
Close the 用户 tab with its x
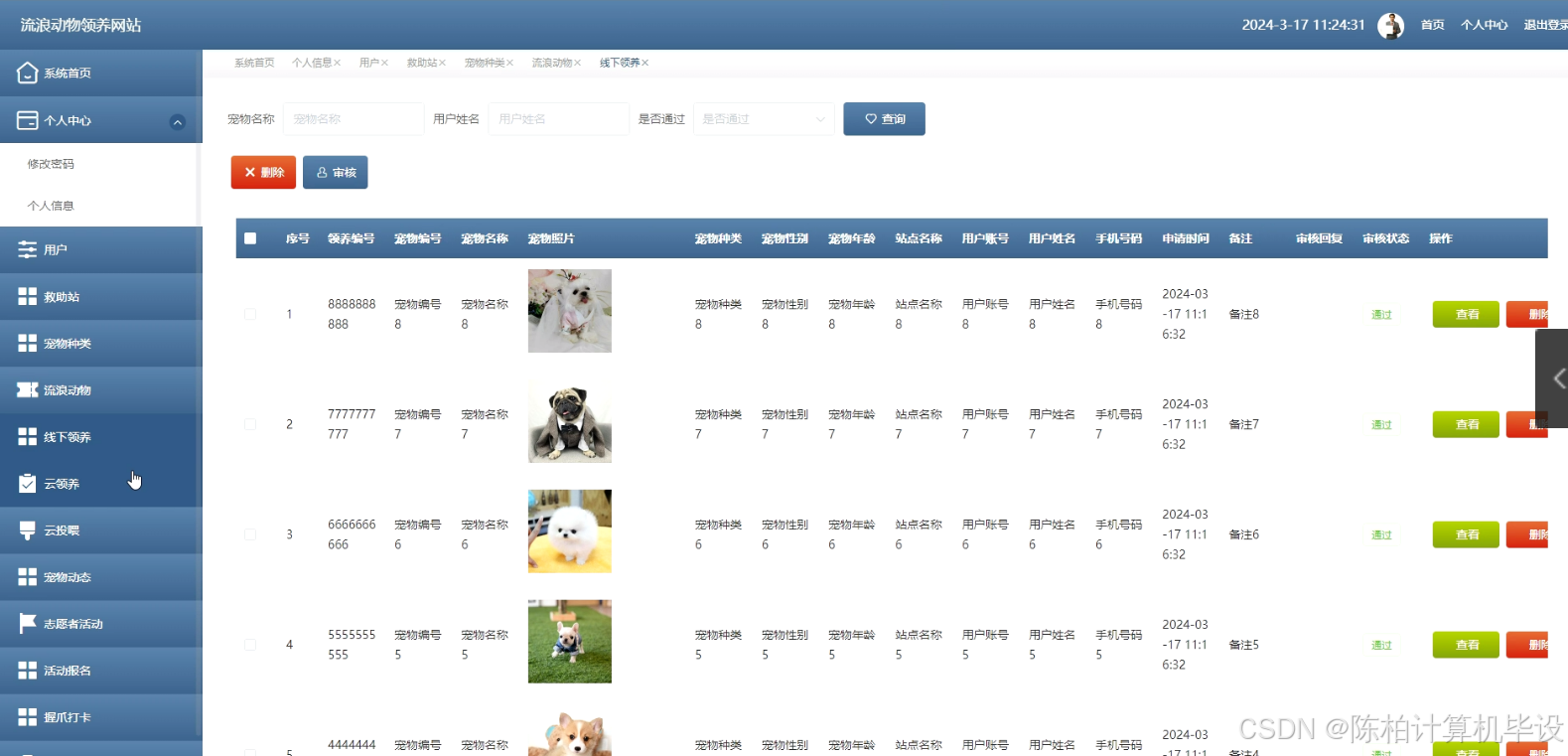coord(384,63)
